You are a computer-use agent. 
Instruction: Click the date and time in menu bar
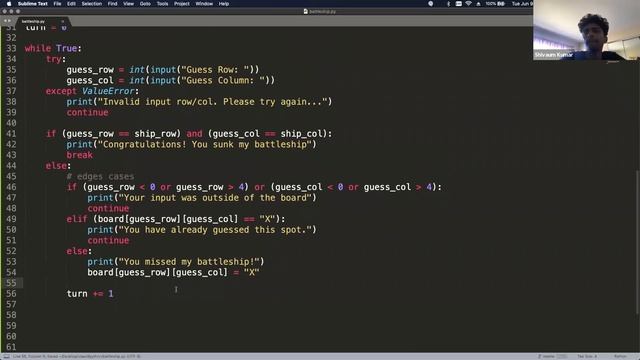click(522, 4)
